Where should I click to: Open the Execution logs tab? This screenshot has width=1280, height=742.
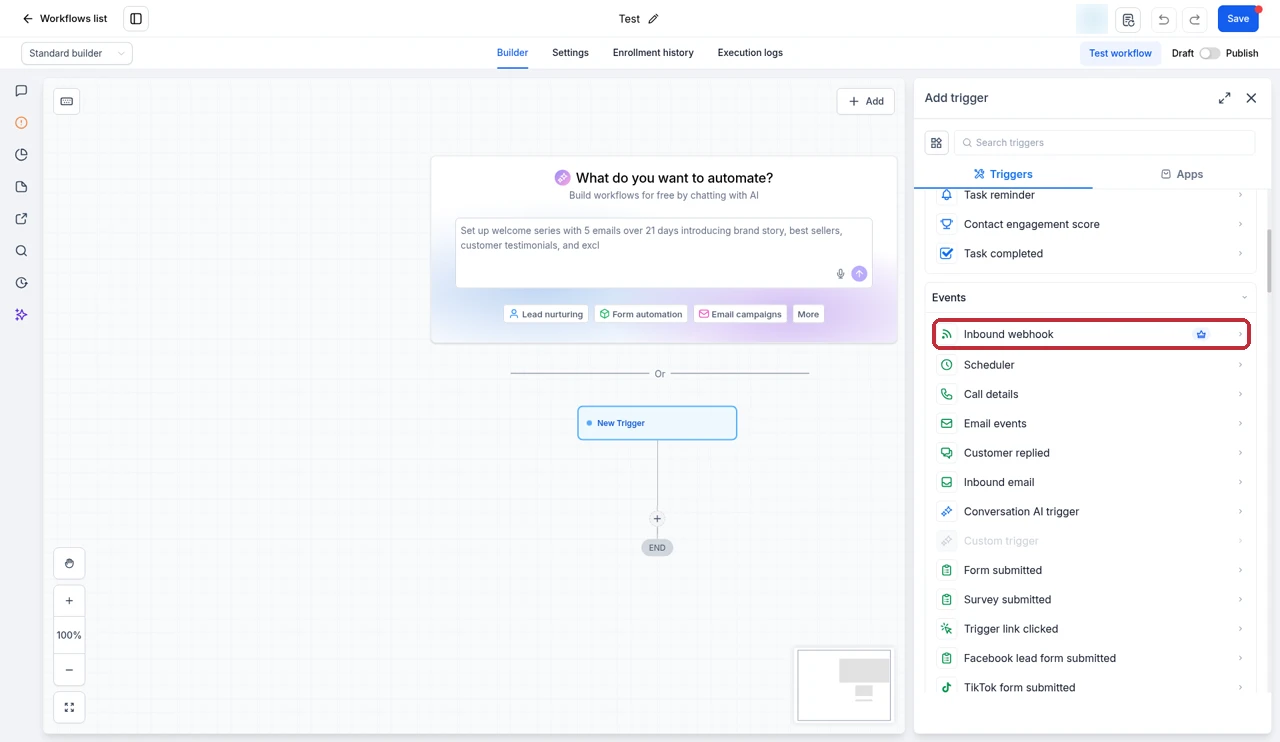pyautogui.click(x=750, y=53)
